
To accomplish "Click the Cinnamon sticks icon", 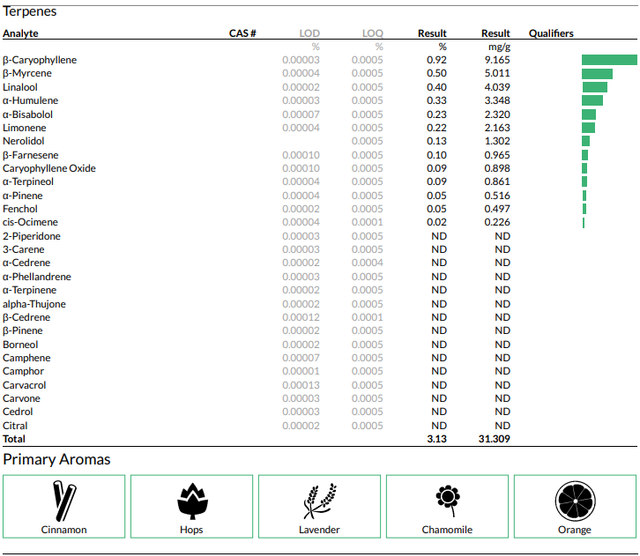I will [64, 501].
